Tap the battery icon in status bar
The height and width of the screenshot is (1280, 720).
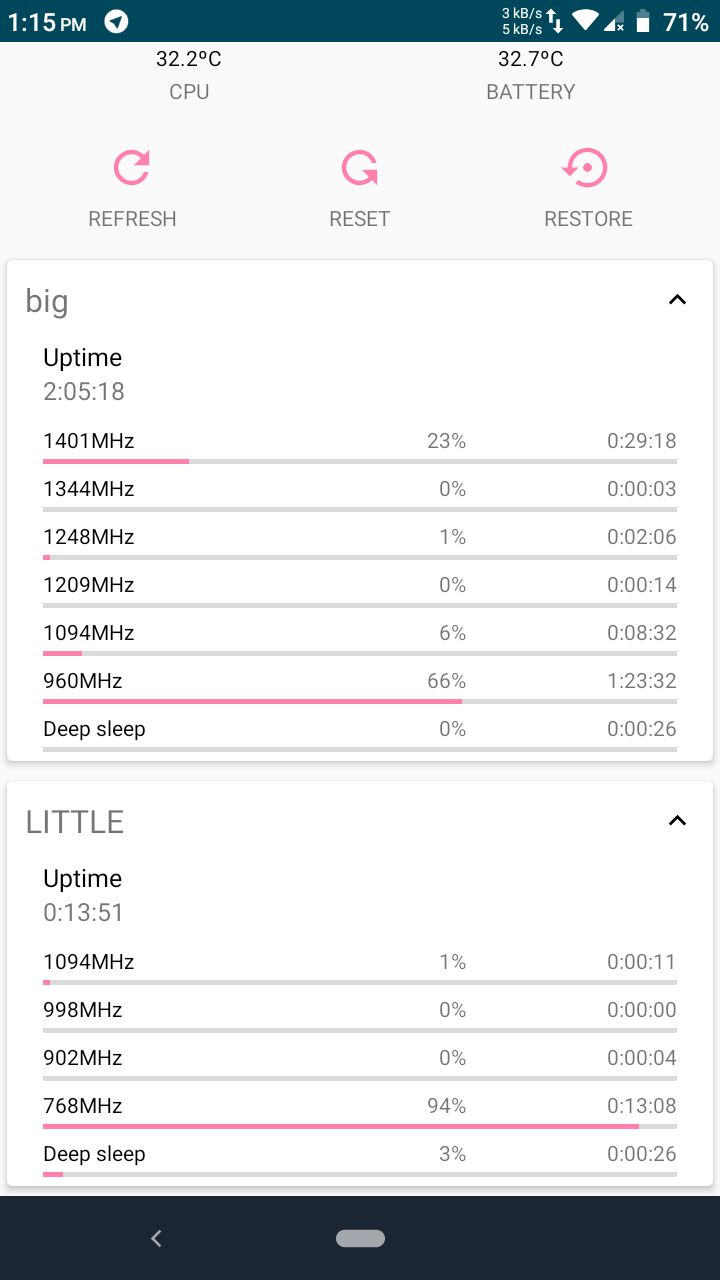642,21
